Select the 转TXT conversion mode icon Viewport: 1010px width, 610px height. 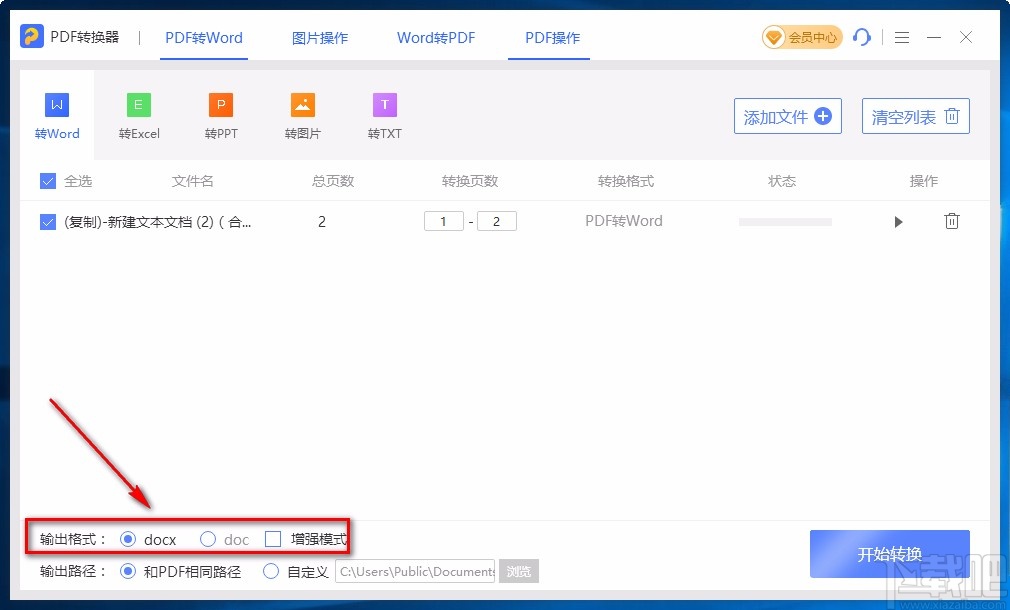(x=384, y=103)
